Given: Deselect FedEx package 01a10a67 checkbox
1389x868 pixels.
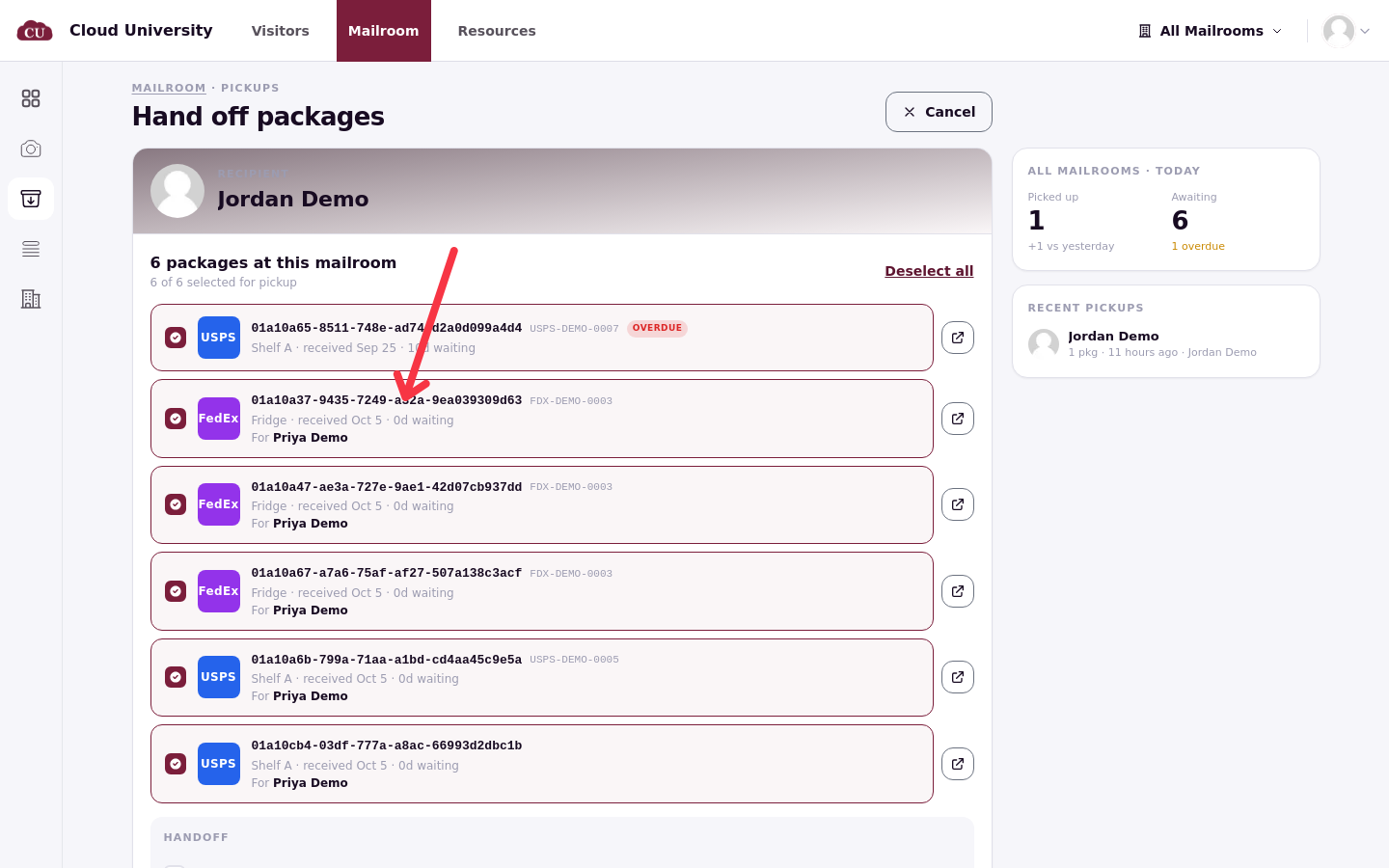Looking at the screenshot, I should [x=176, y=591].
